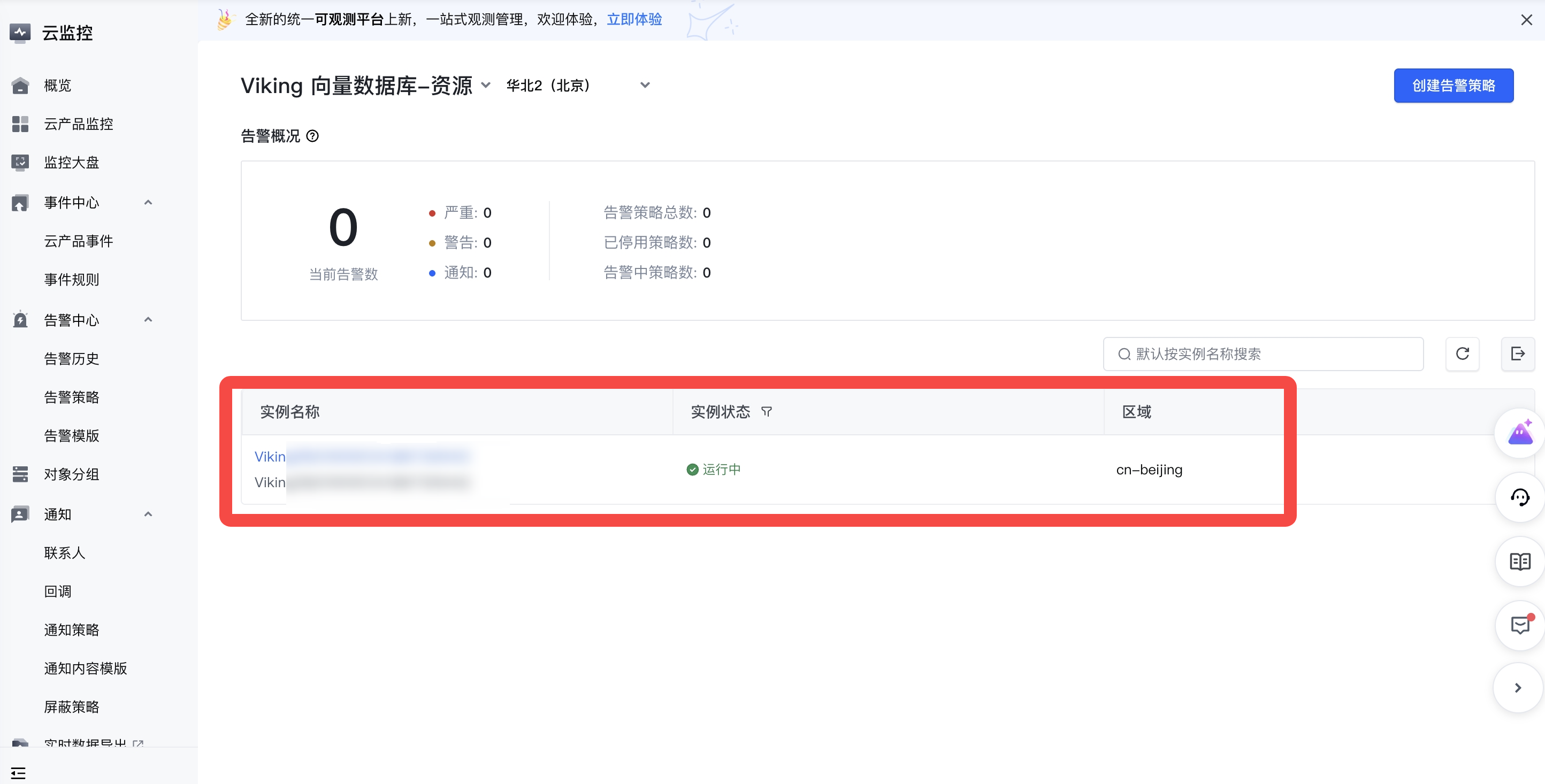This screenshot has width=1545, height=784.
Task: Open the documentation book icon
Action: (x=1520, y=562)
